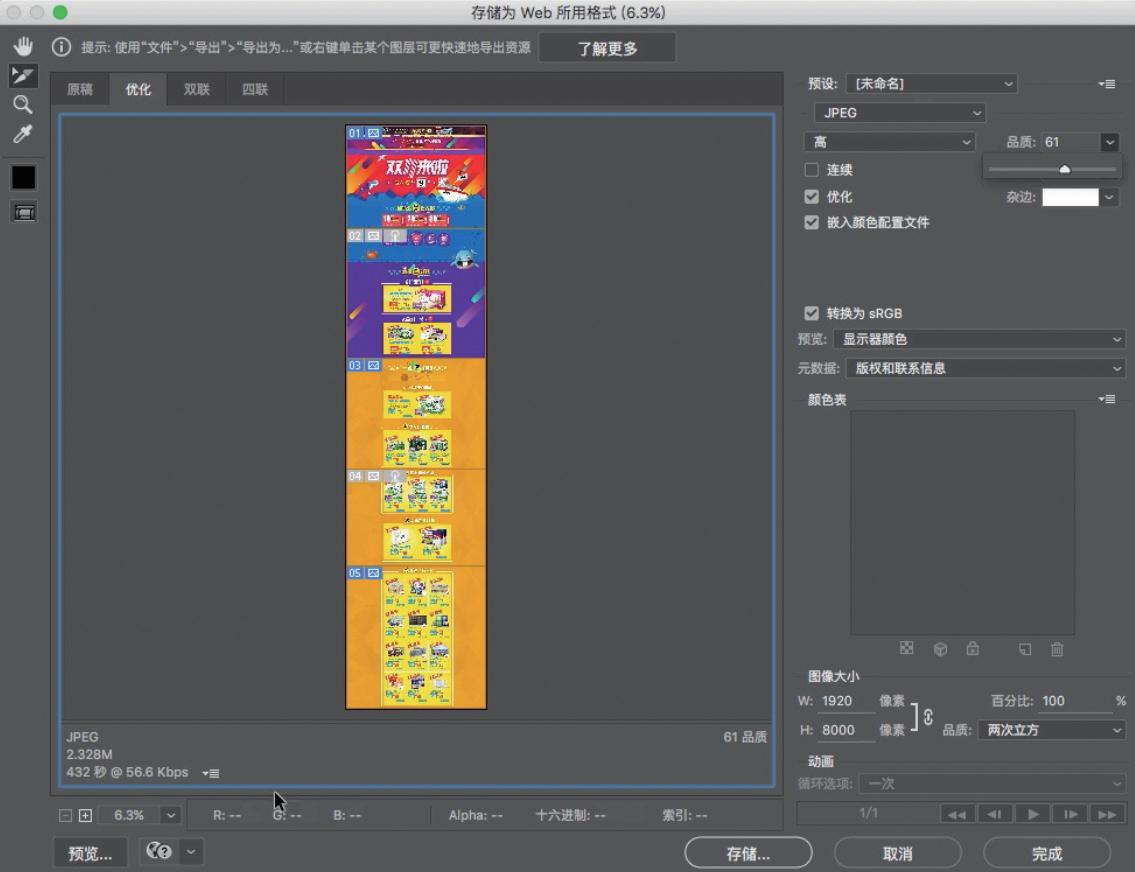The width and height of the screenshot is (1135, 872).
Task: Toggle the 优化 (optimized) checkbox
Action: click(811, 197)
